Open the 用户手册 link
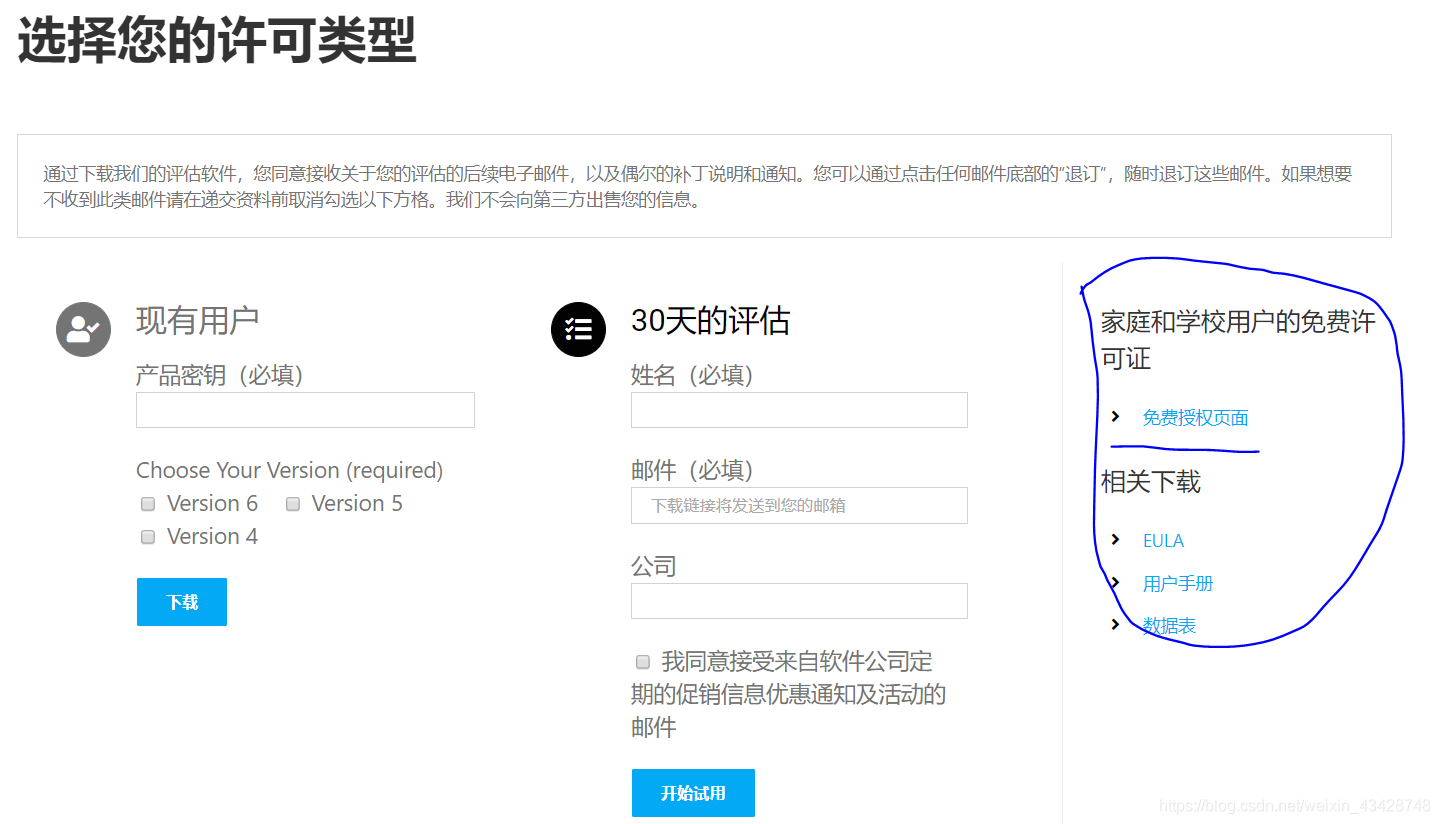The width and height of the screenshot is (1440, 824). tap(1178, 583)
